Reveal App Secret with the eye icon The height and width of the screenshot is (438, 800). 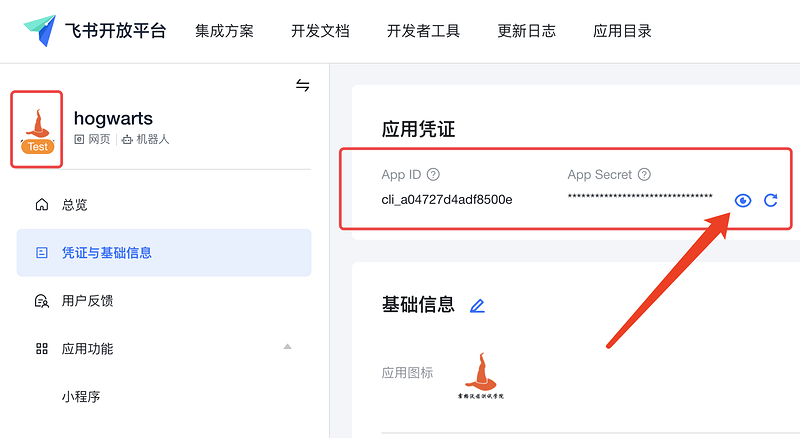tap(742, 200)
